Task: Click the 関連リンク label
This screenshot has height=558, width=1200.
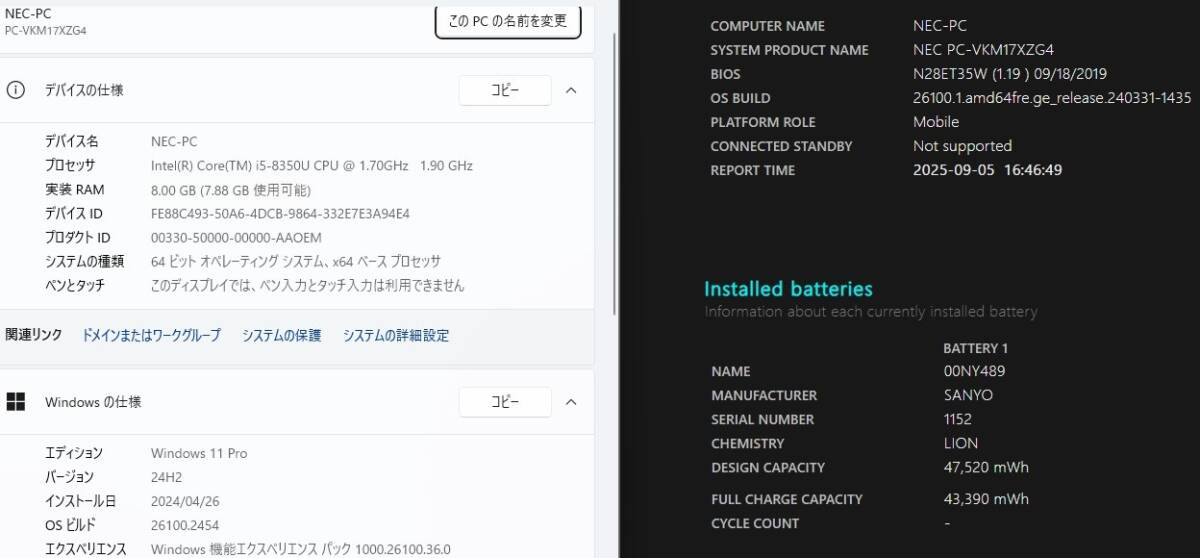Action: click(33, 336)
